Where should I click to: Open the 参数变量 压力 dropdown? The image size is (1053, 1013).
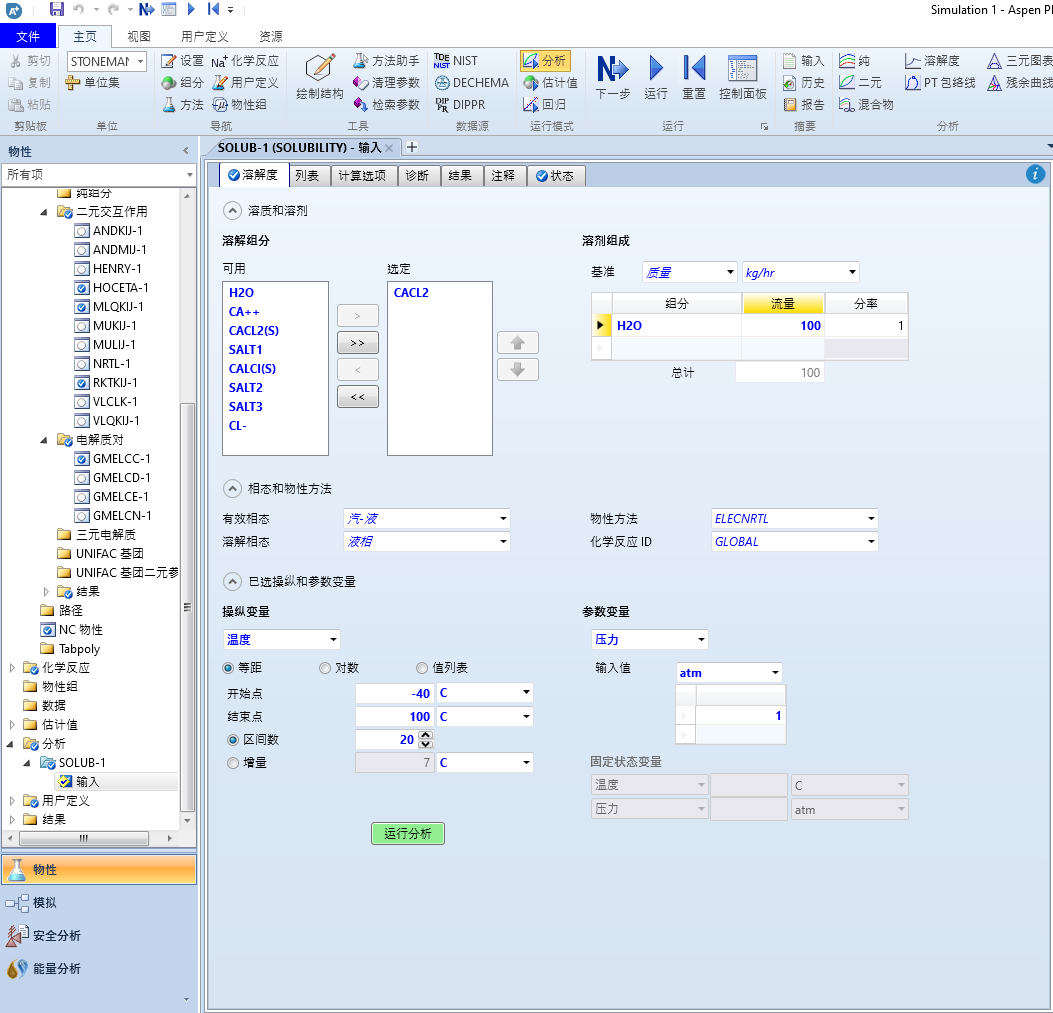(649, 640)
